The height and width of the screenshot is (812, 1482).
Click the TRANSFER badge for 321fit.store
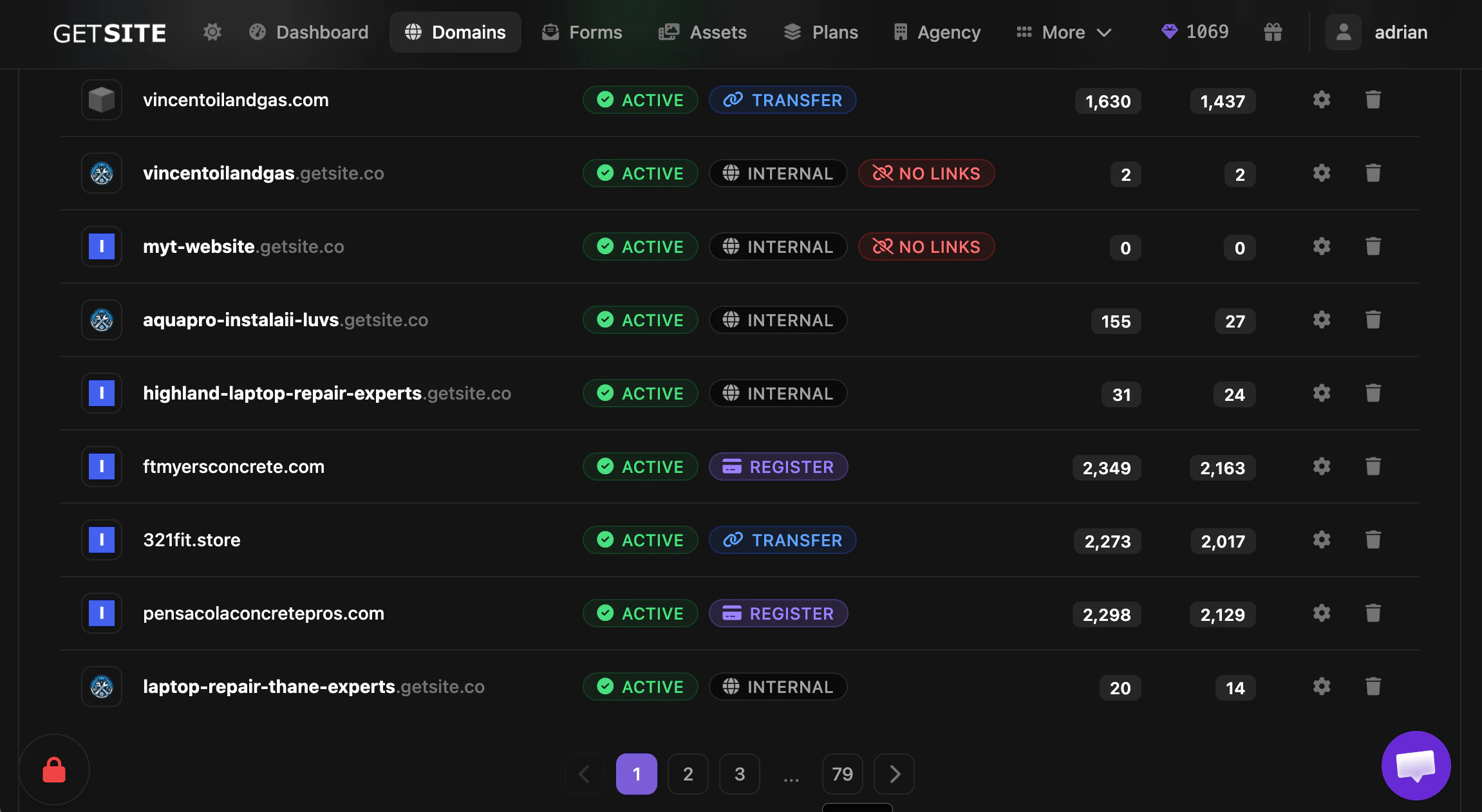[782, 540]
